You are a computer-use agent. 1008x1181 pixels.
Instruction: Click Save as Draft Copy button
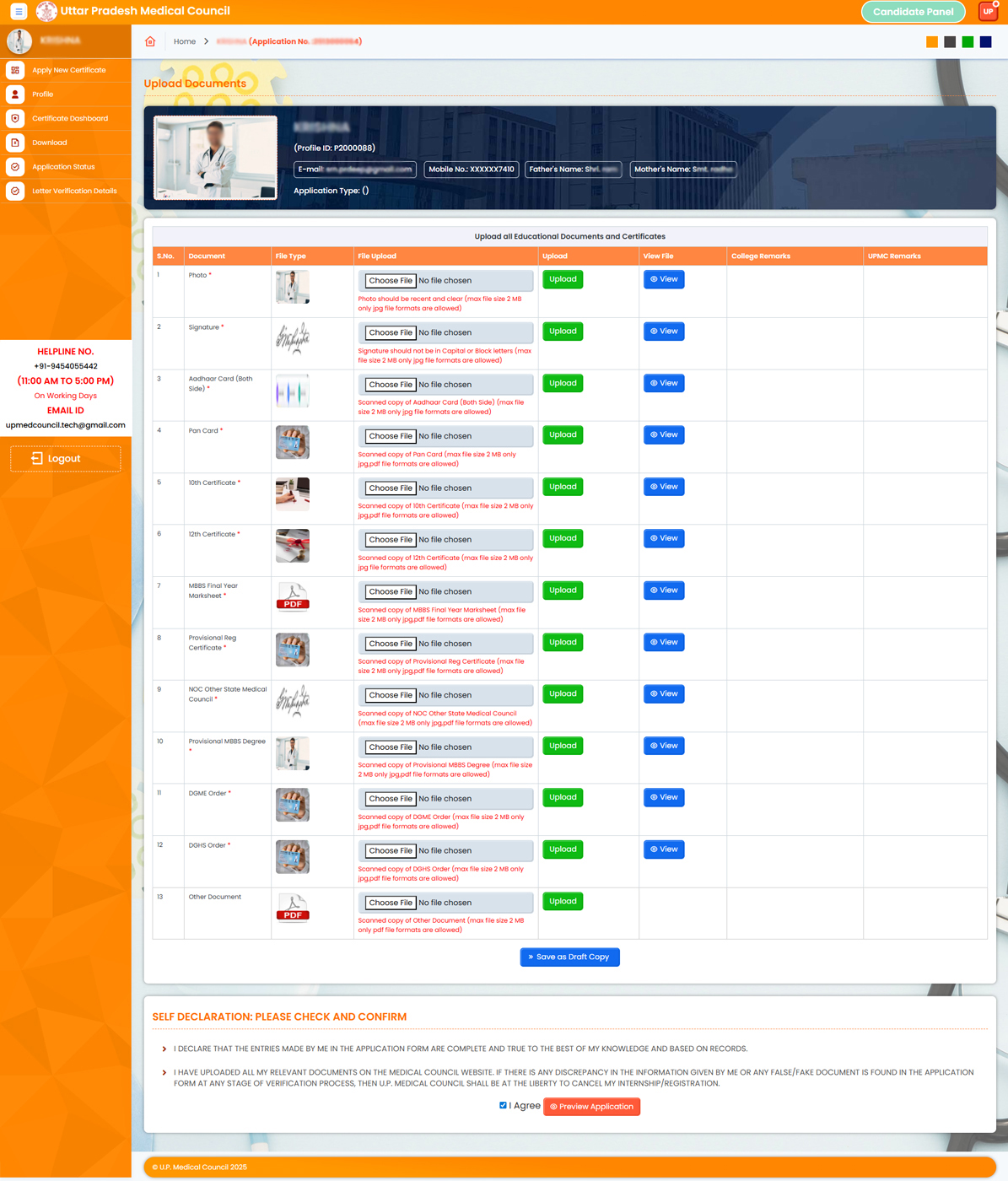pos(569,957)
